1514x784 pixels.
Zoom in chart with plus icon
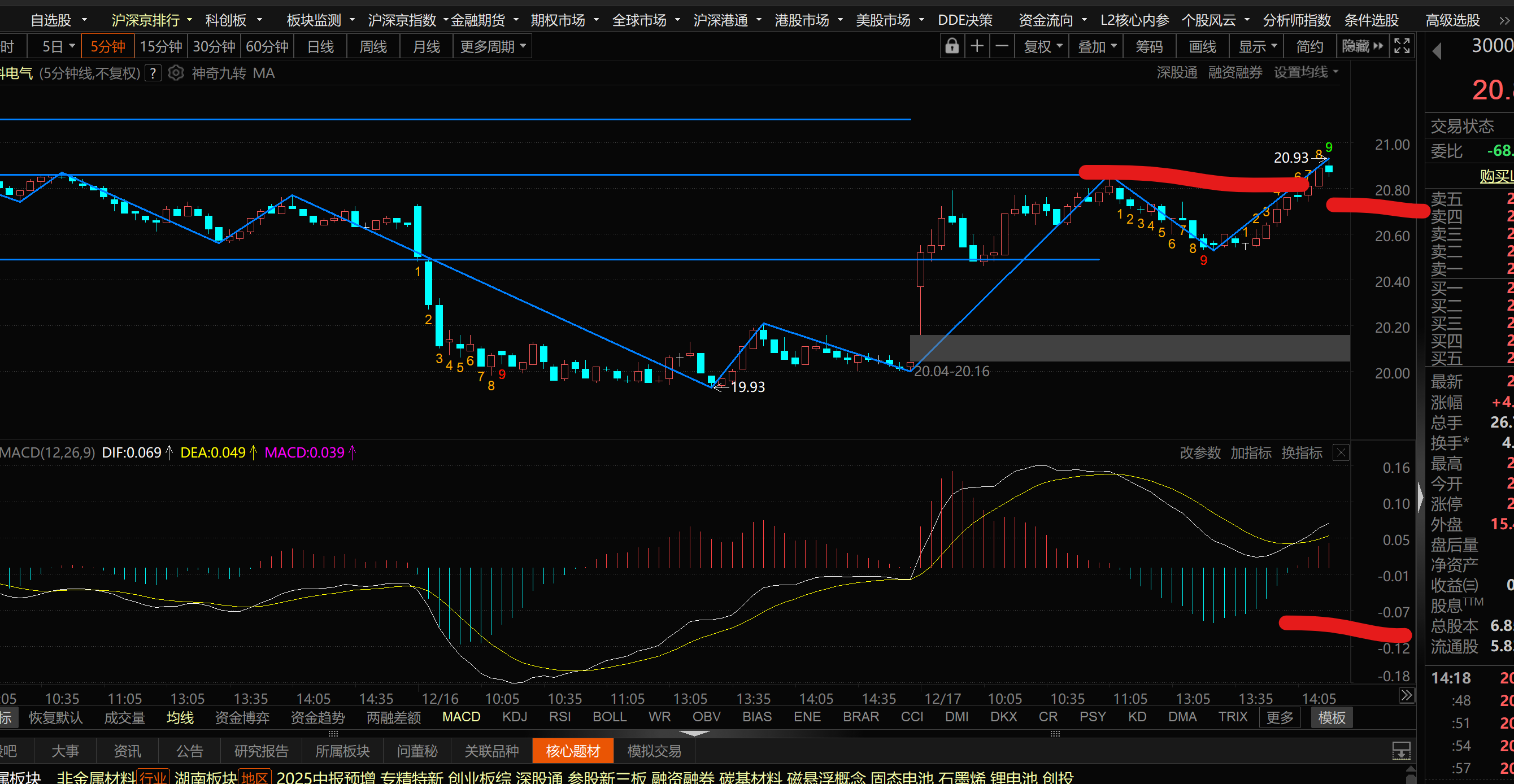[977, 46]
